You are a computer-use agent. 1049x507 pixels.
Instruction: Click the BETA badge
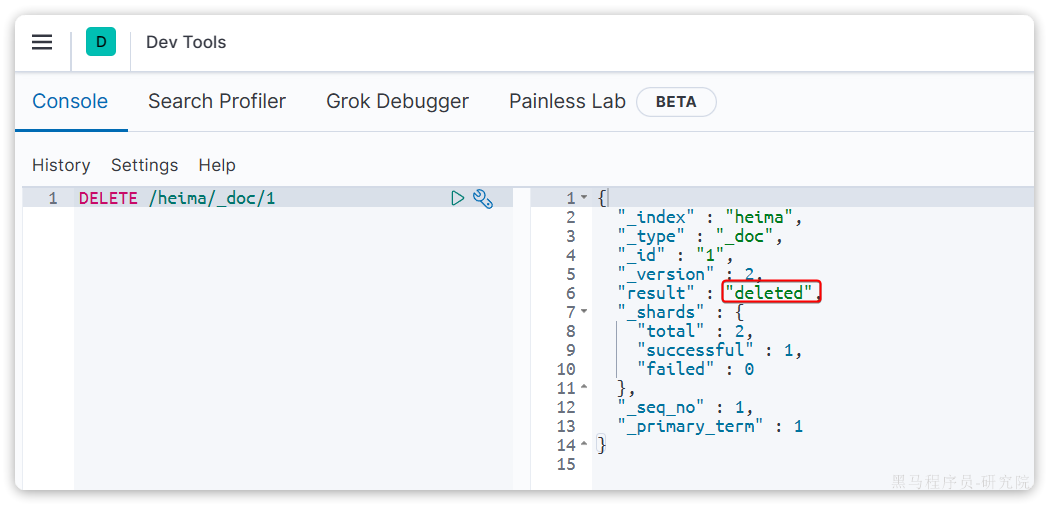[x=676, y=102]
